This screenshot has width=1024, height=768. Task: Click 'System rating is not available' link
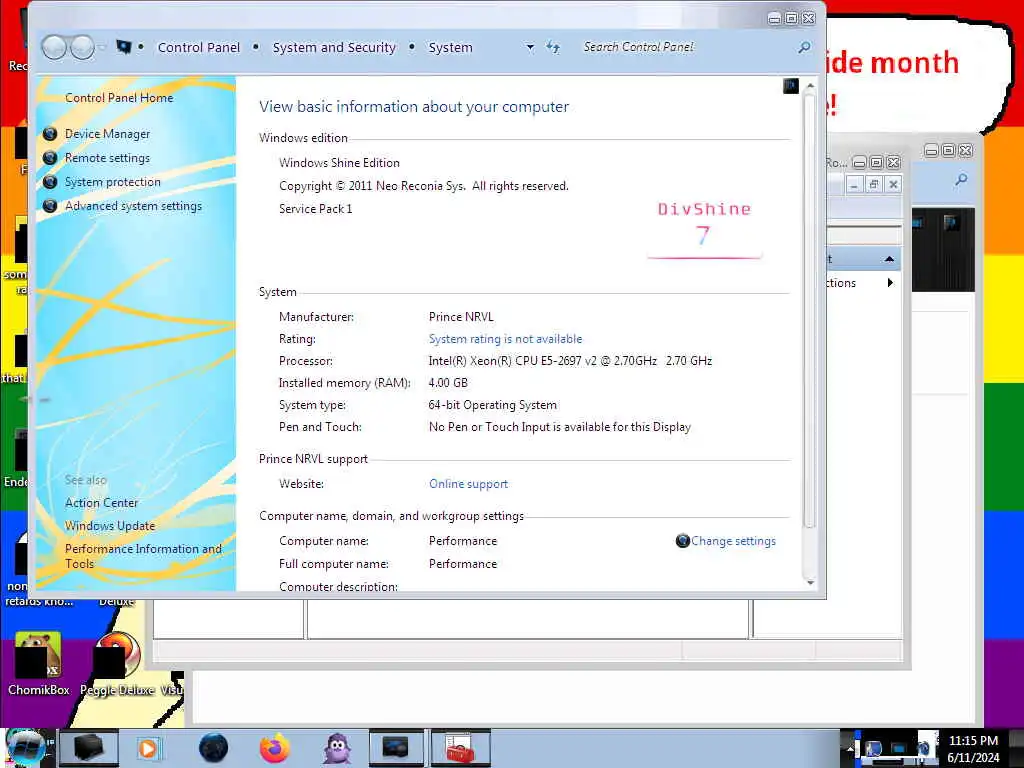[x=505, y=339]
